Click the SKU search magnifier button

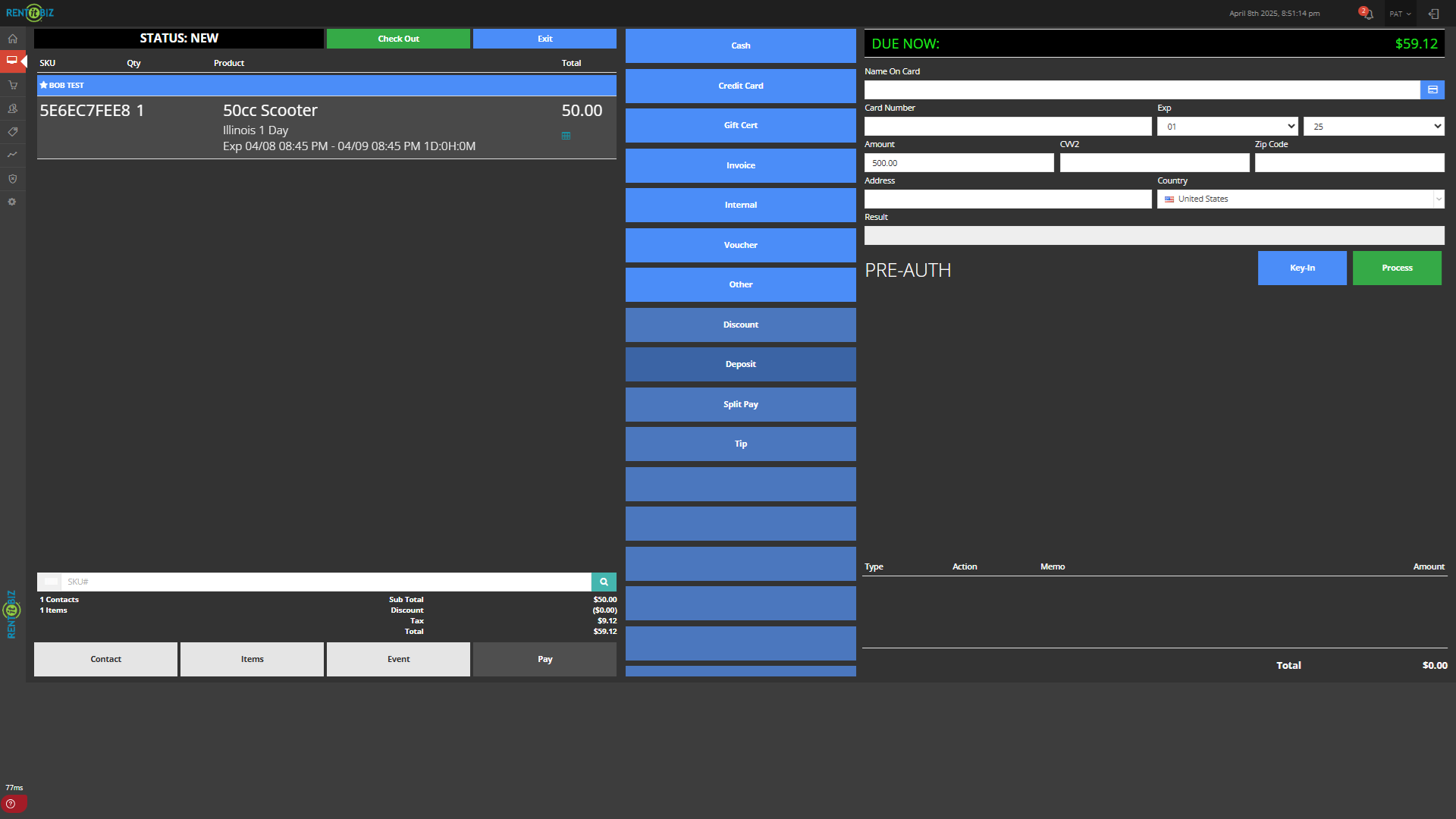click(604, 582)
